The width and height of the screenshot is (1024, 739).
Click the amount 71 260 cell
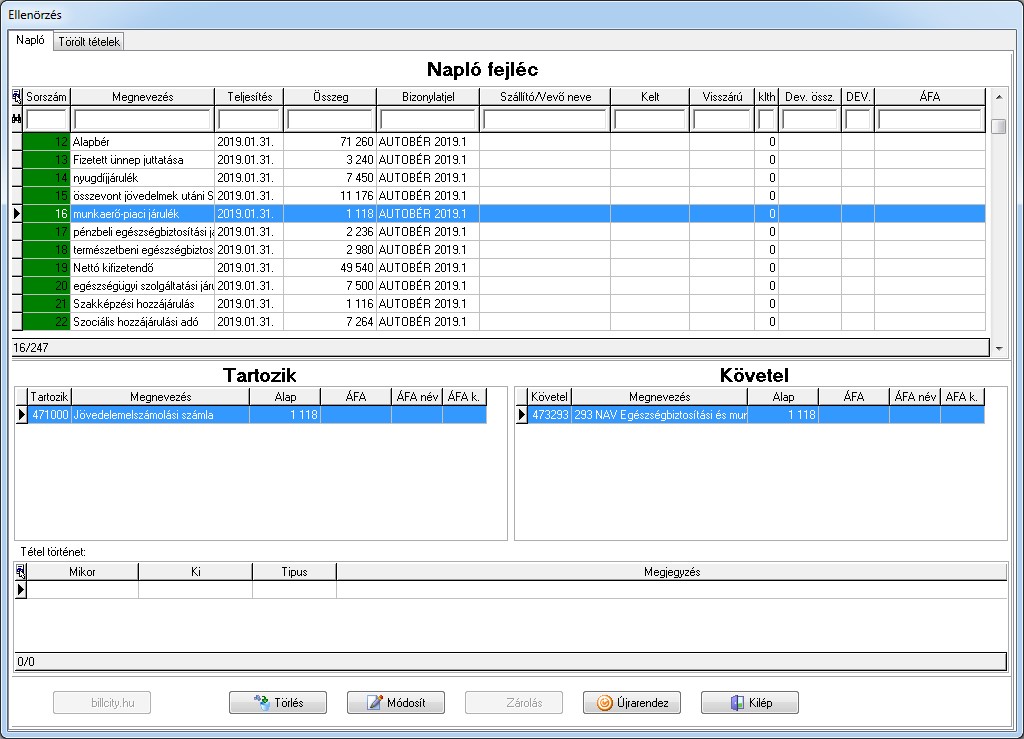[330, 142]
